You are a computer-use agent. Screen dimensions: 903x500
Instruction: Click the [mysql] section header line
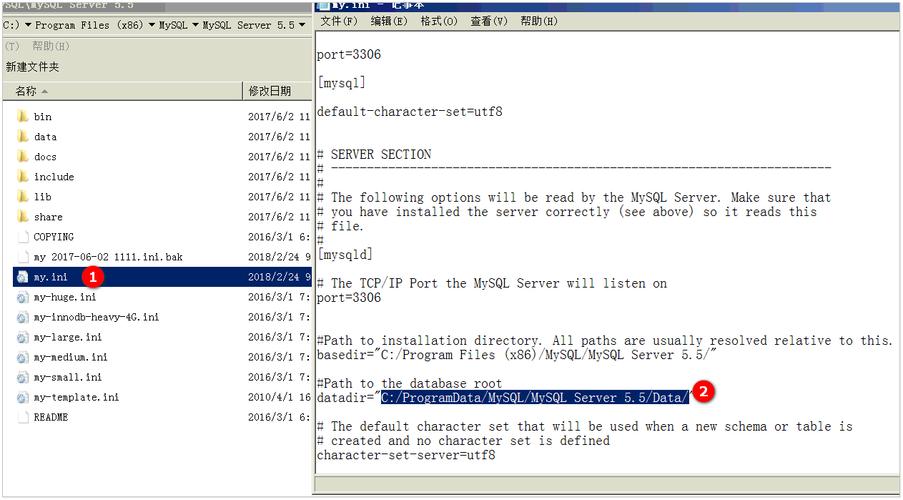click(x=342, y=83)
